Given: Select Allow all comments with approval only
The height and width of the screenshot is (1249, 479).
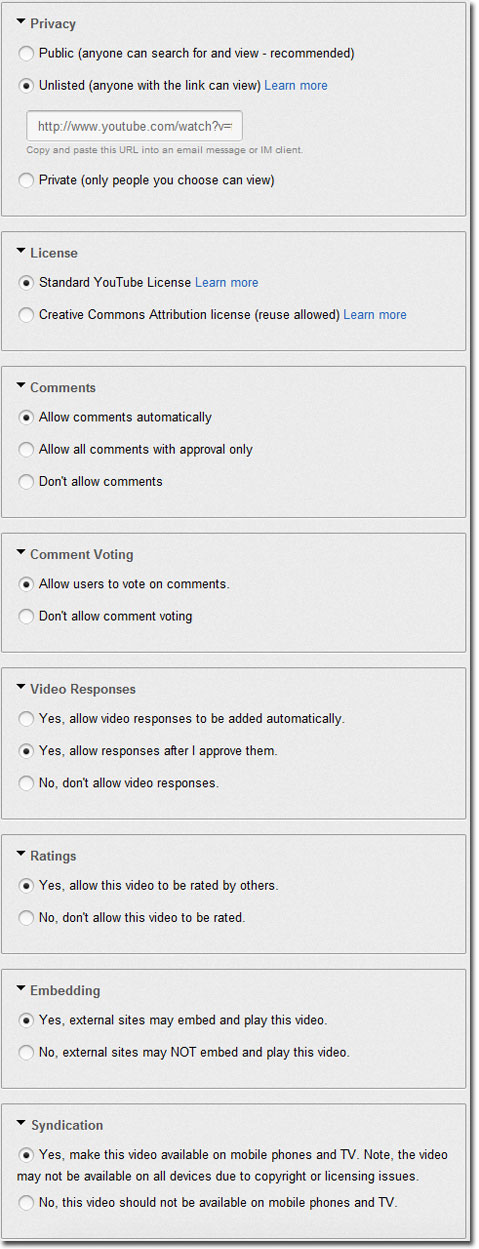Looking at the screenshot, I should (x=27, y=450).
